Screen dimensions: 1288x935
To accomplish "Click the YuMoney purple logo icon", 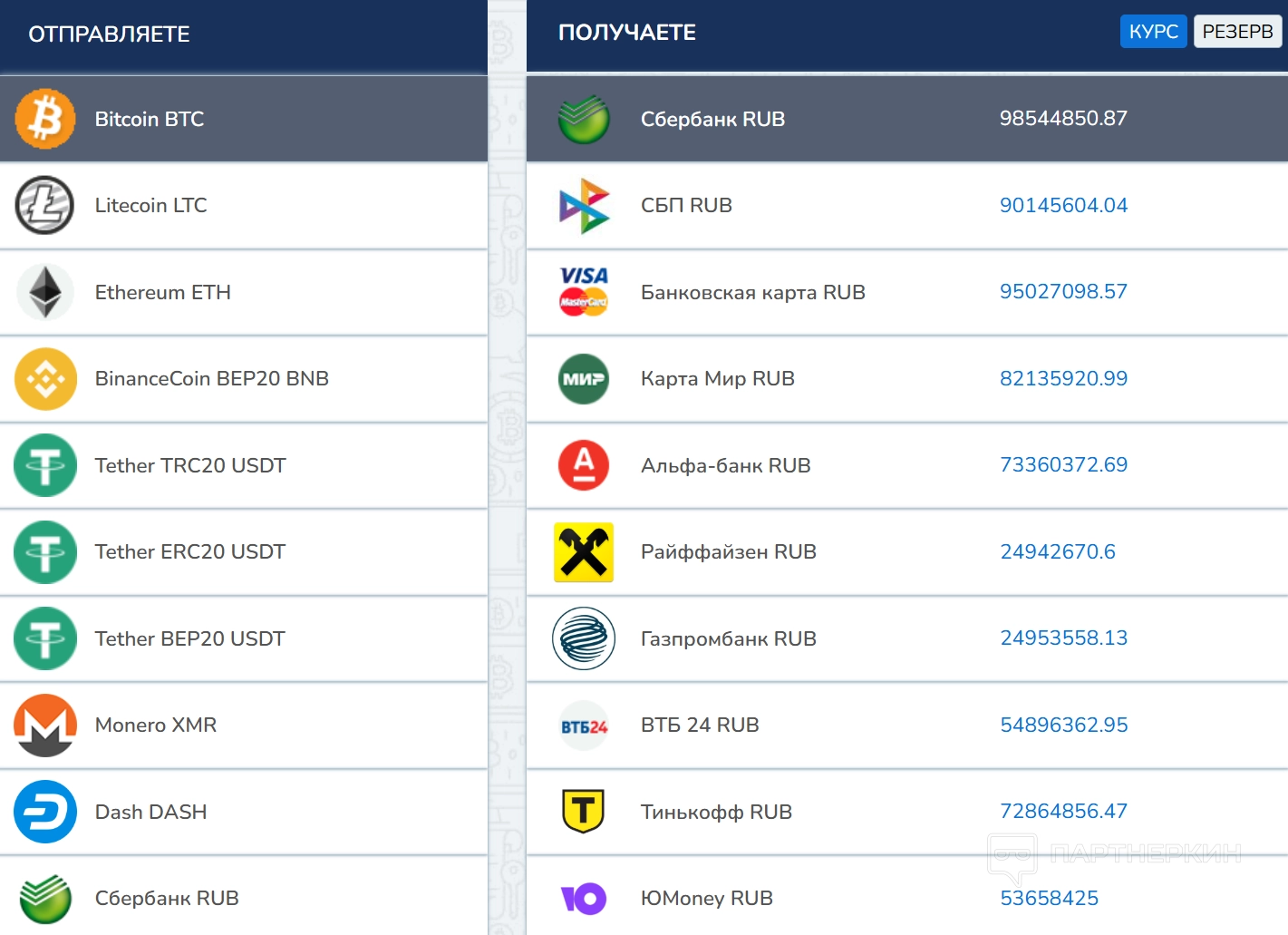I will pos(584,899).
